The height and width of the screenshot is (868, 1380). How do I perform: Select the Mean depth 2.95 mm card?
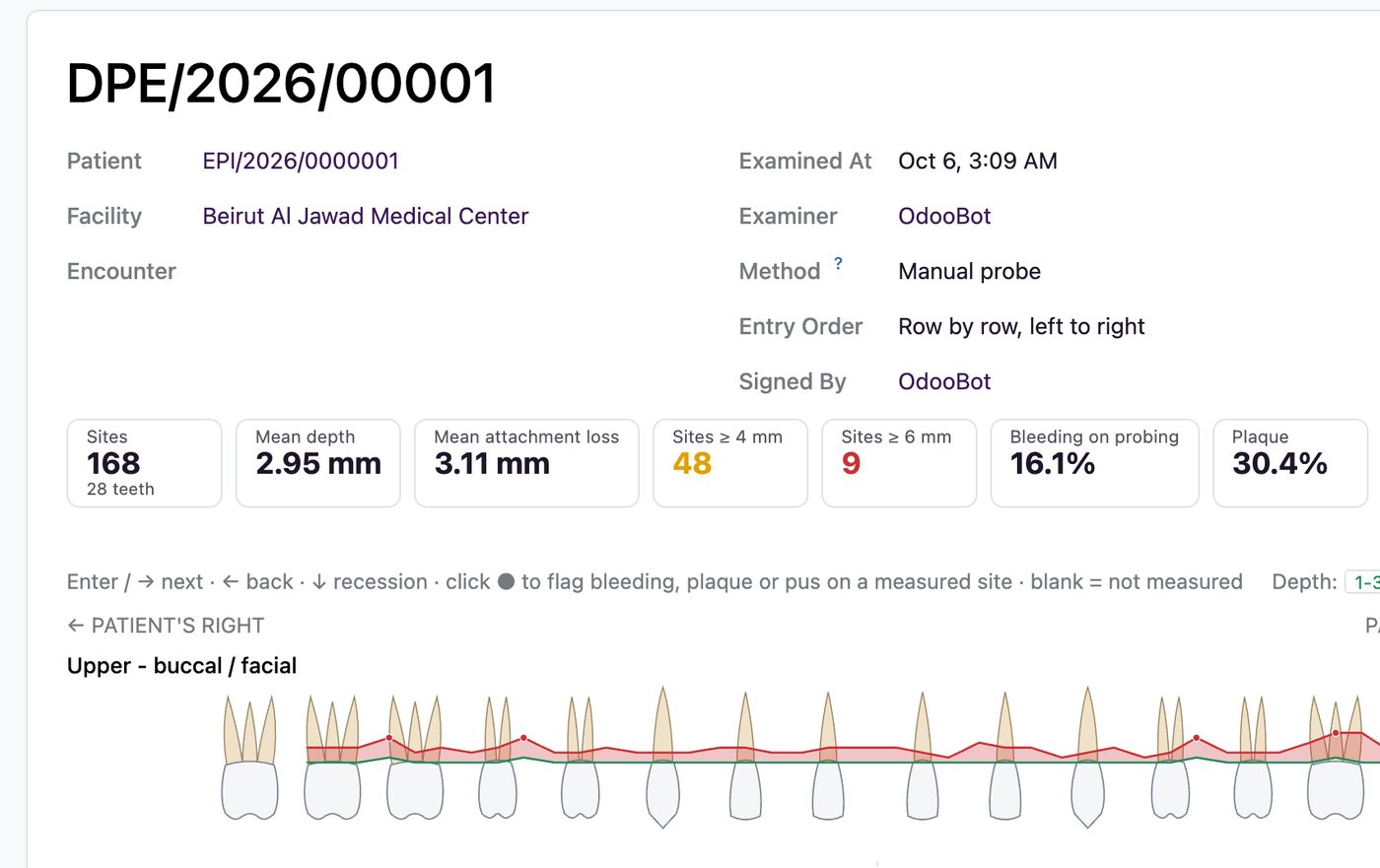318,463
